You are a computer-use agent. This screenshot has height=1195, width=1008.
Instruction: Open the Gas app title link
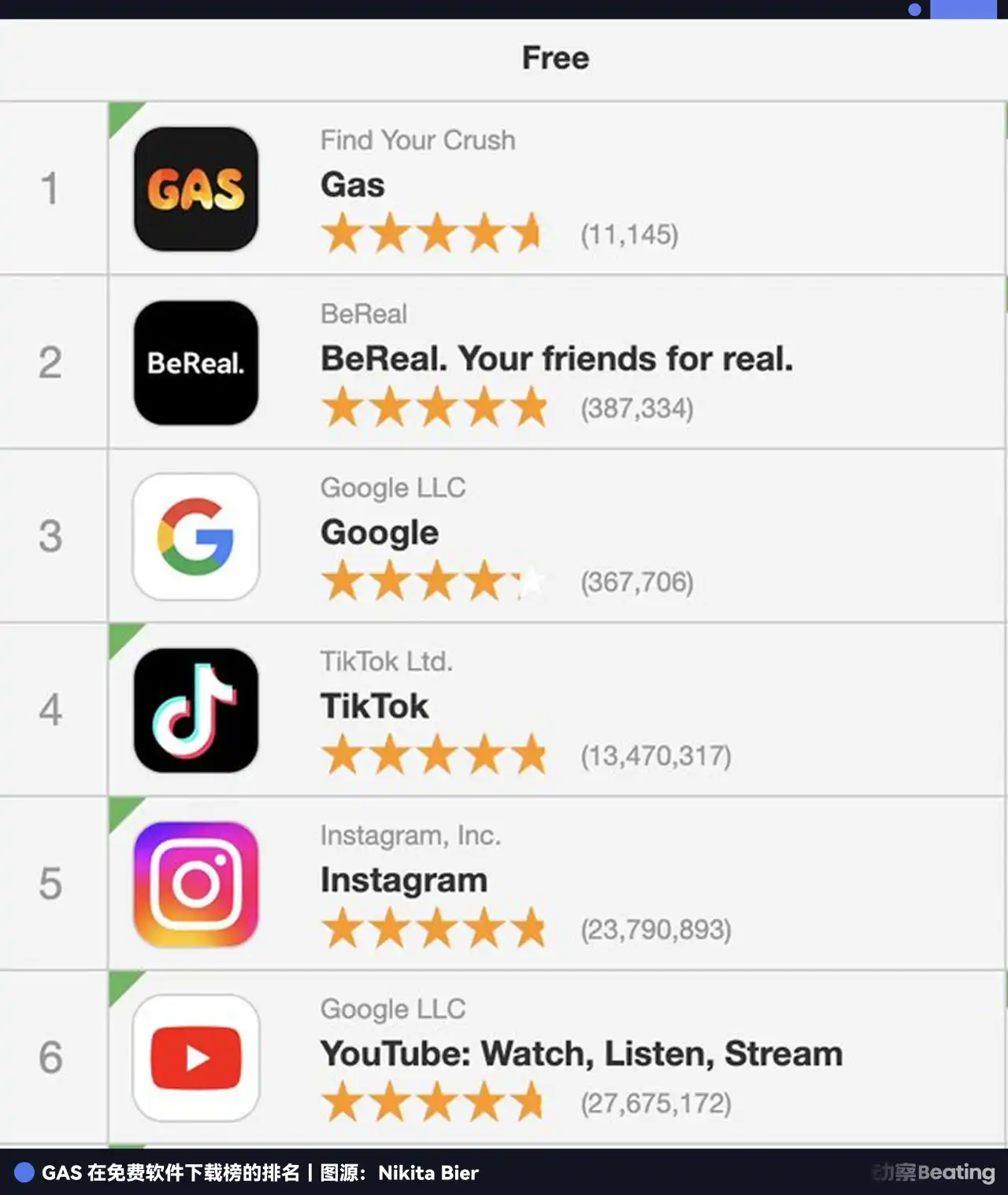coord(353,185)
